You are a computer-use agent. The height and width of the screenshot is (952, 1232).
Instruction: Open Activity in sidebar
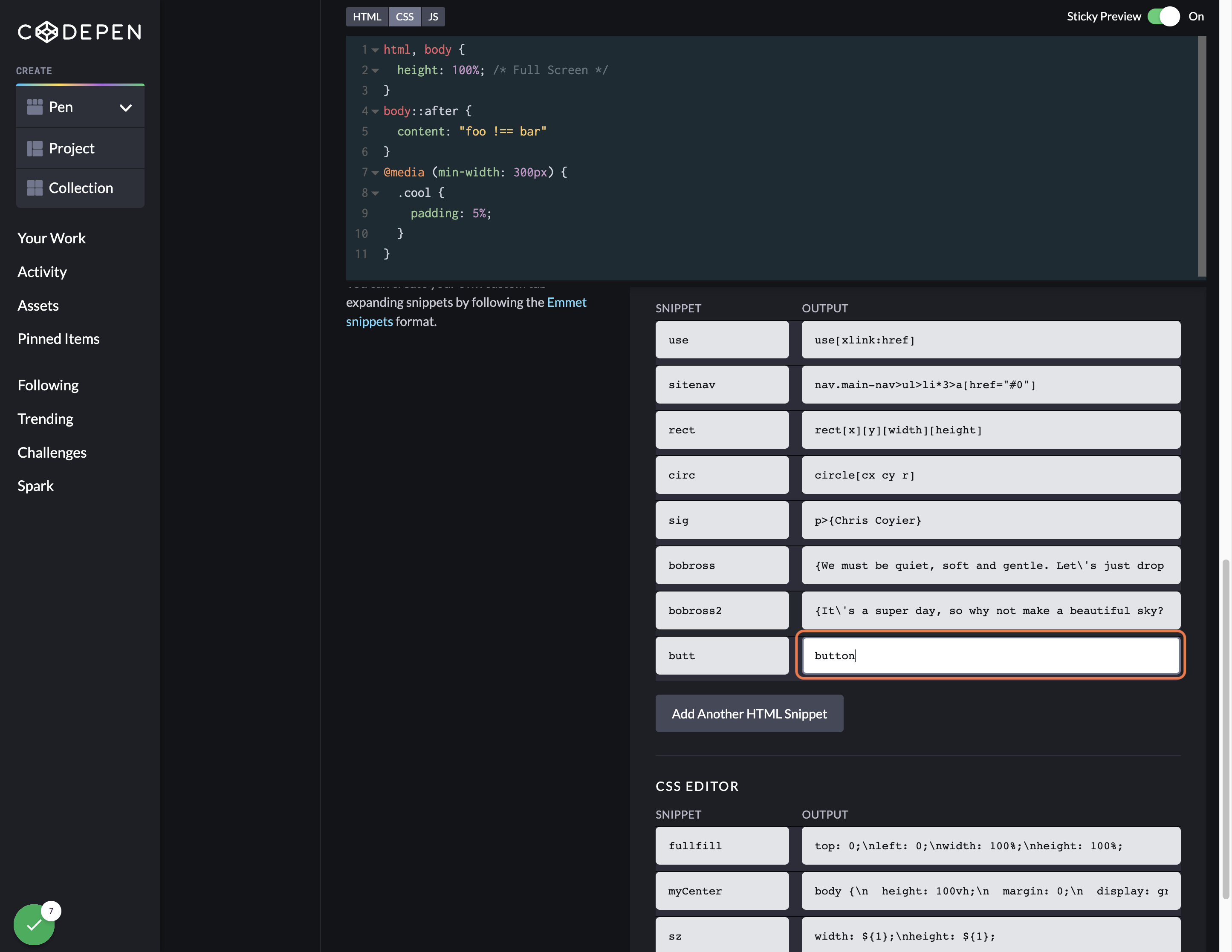click(42, 272)
